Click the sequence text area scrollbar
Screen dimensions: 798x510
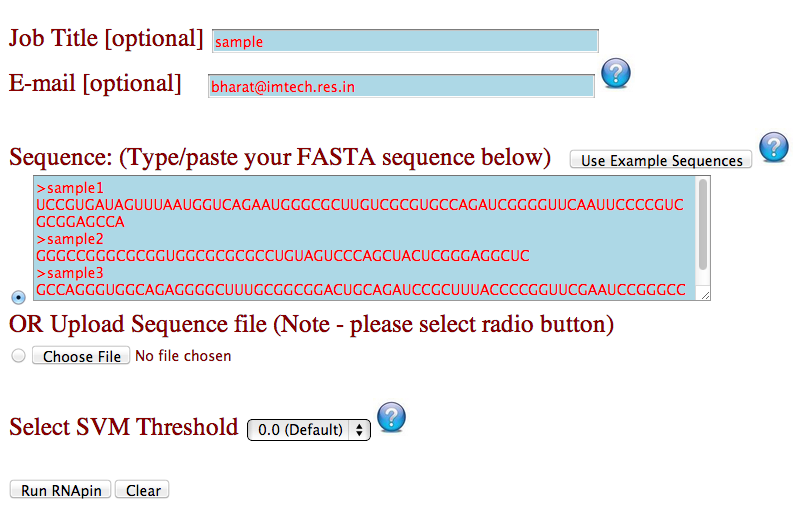703,225
